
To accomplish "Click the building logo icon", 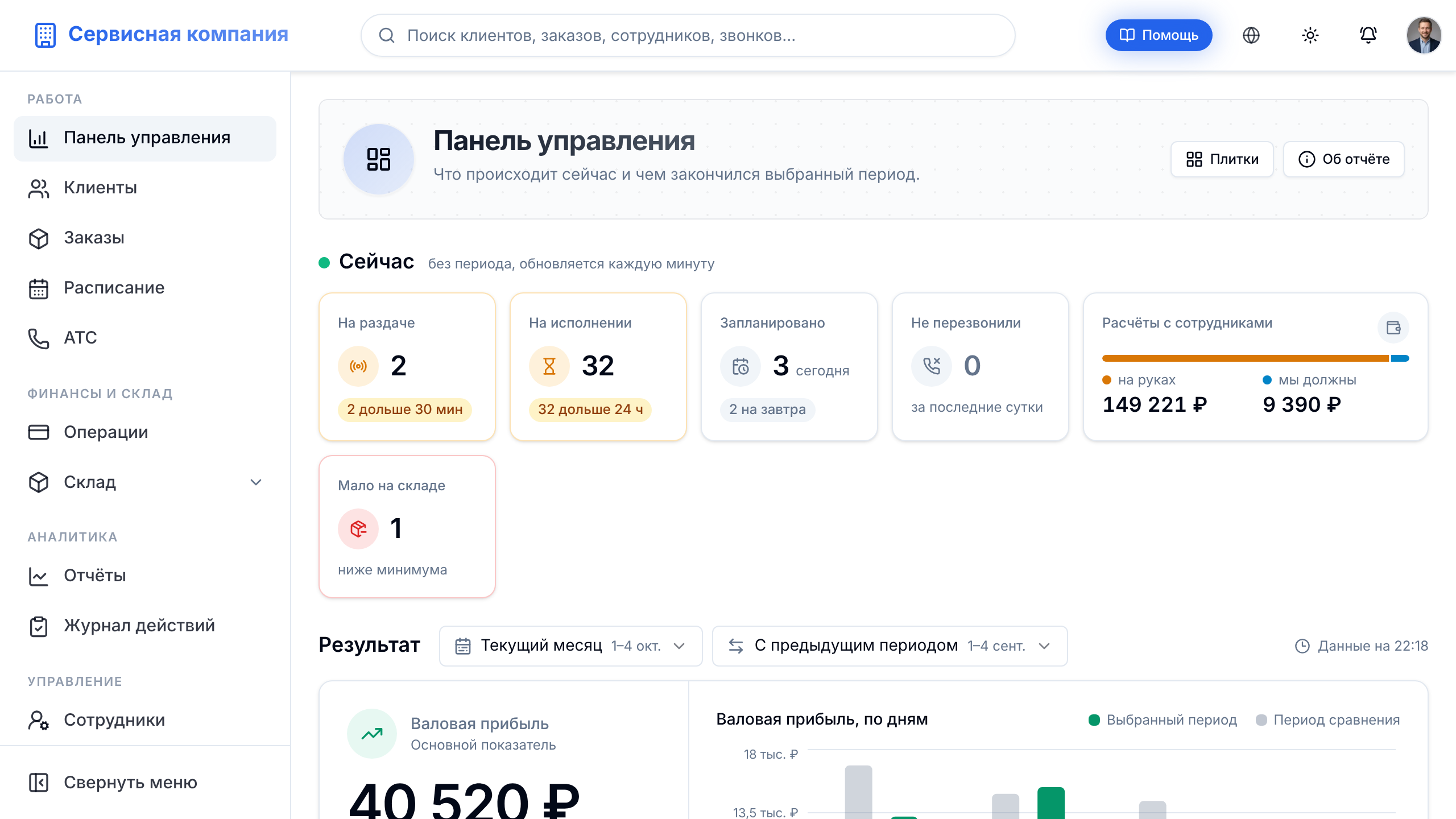I will [x=45, y=35].
